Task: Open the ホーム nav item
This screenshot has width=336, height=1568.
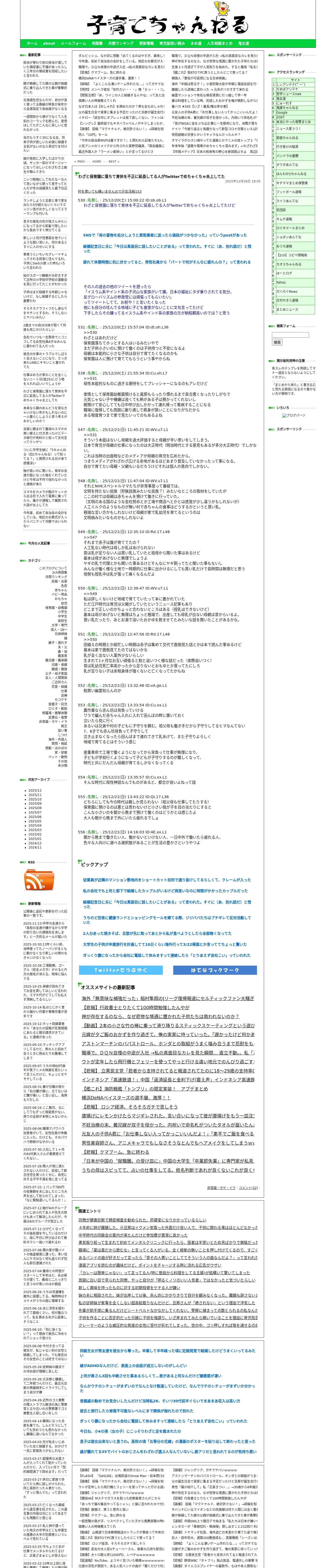Action: 32,44
